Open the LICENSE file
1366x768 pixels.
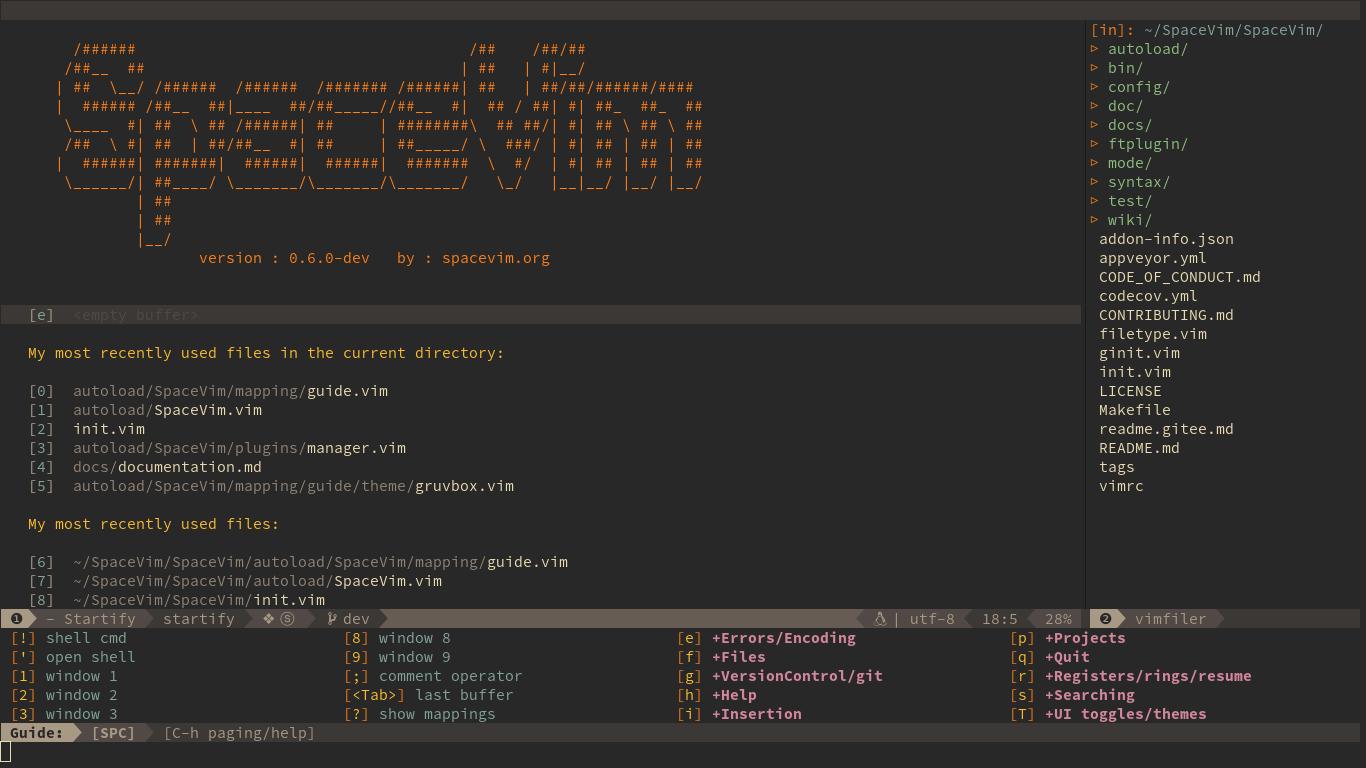(1130, 391)
